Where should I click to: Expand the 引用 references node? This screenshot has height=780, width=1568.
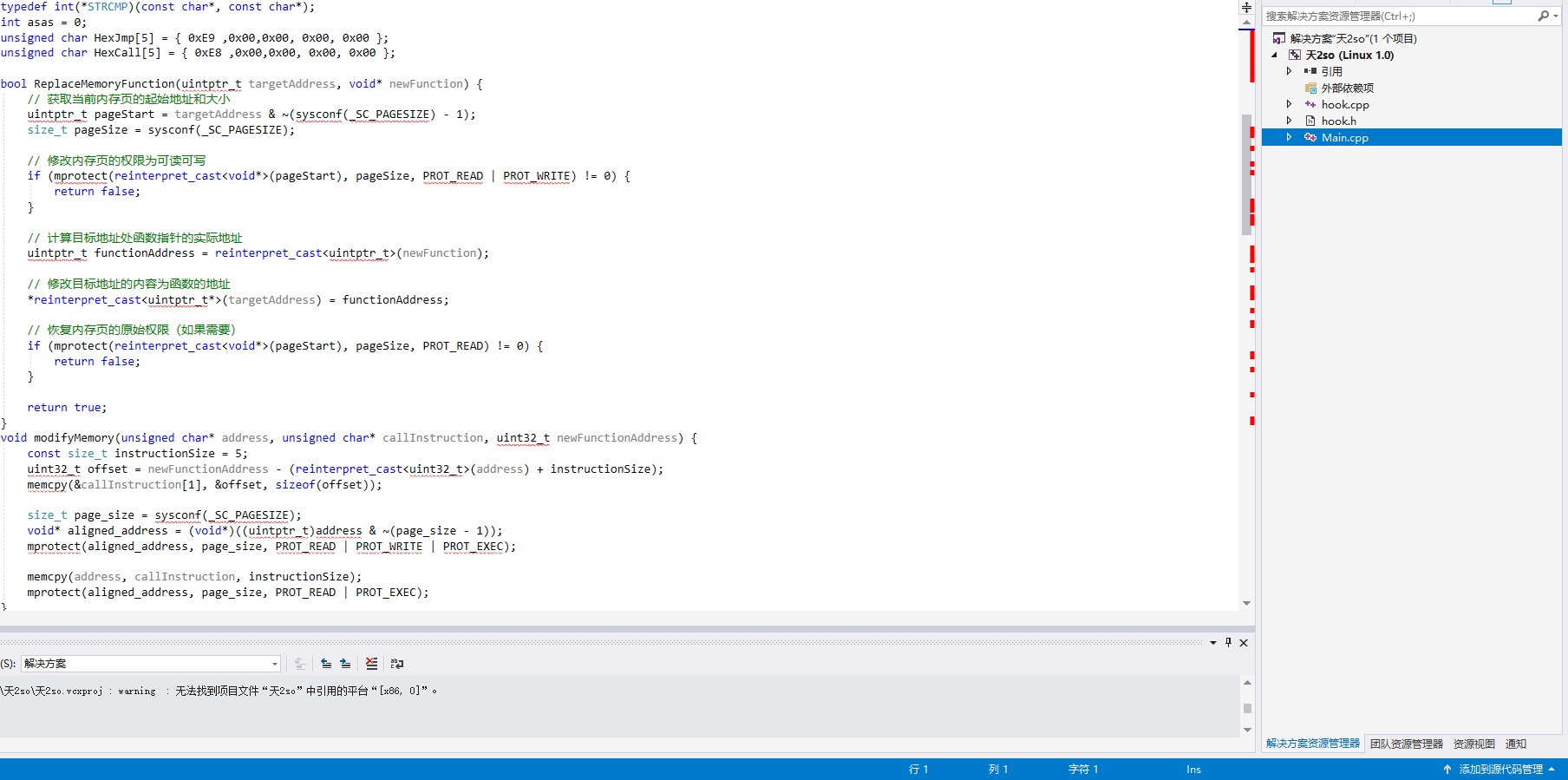pyautogui.click(x=1289, y=71)
